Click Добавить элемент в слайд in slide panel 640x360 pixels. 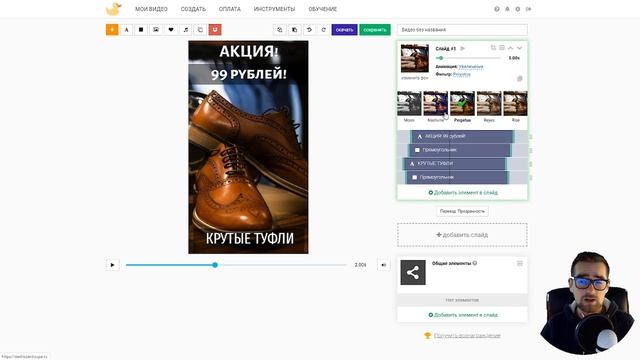coord(463,193)
